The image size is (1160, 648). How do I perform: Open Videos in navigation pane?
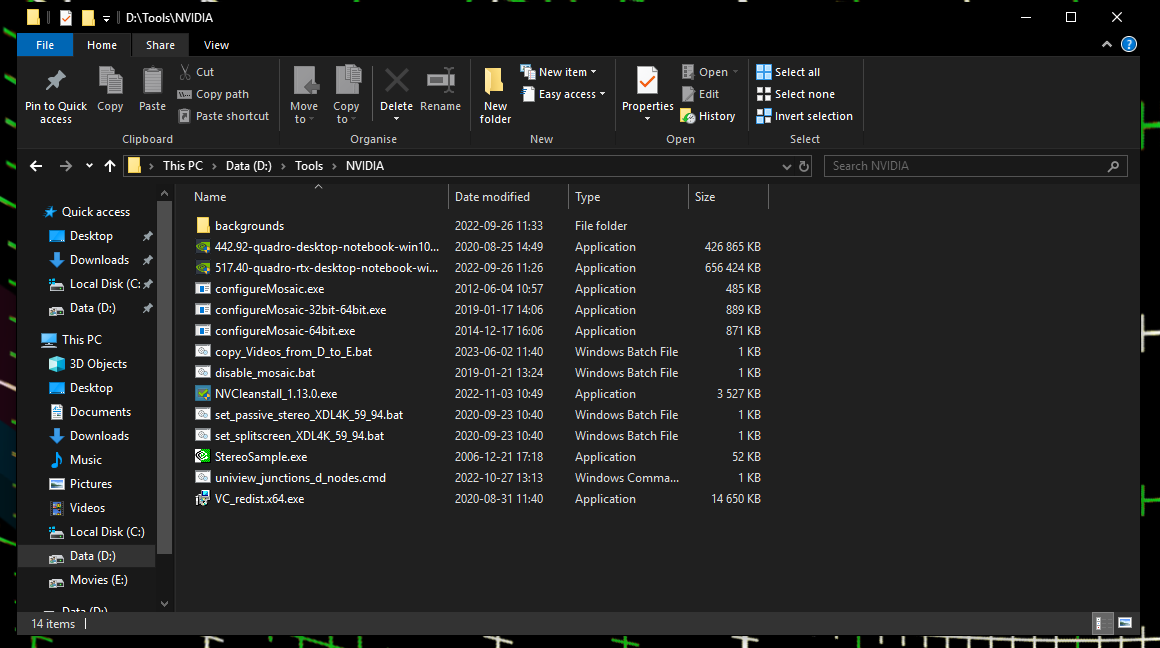tap(87, 508)
